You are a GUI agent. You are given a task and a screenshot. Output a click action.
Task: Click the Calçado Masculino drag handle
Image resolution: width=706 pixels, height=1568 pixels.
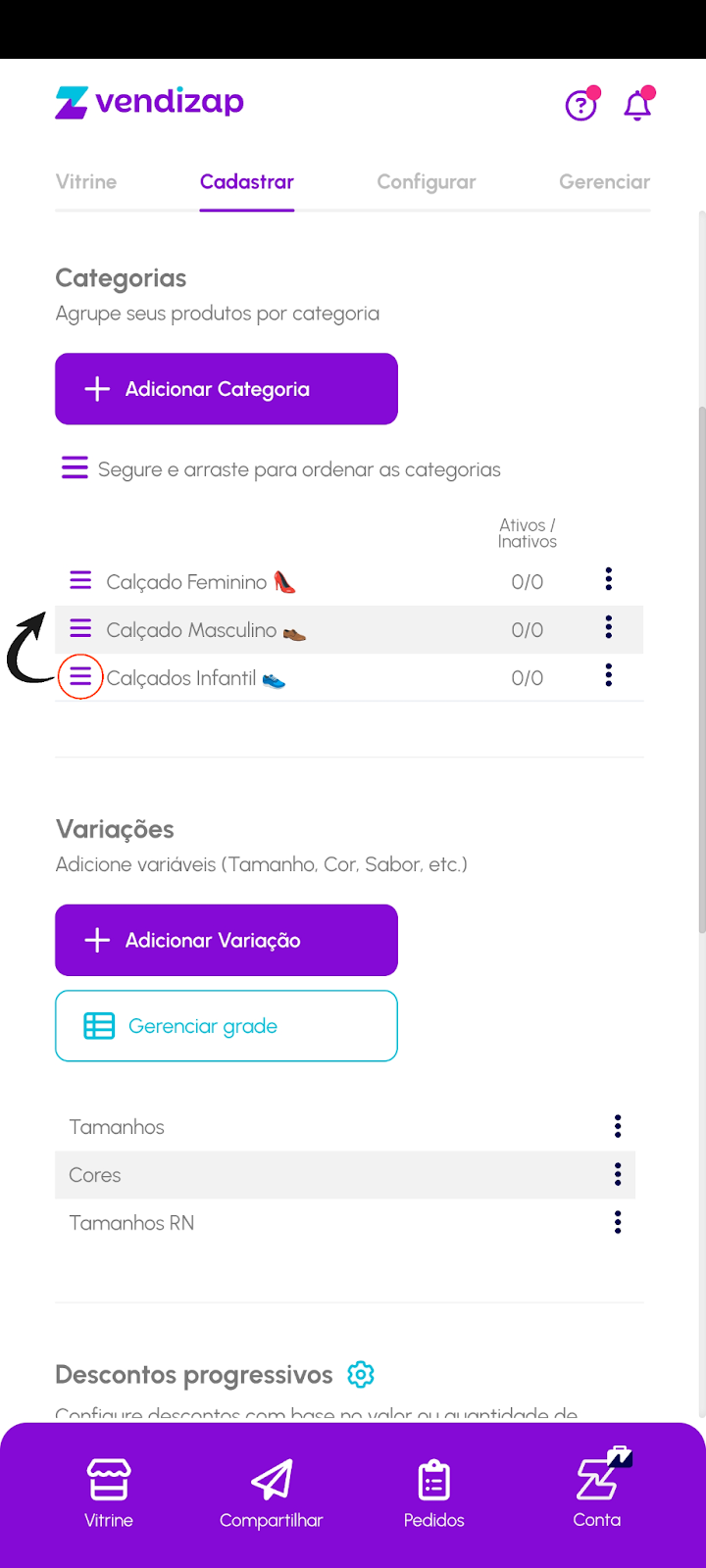[80, 629]
